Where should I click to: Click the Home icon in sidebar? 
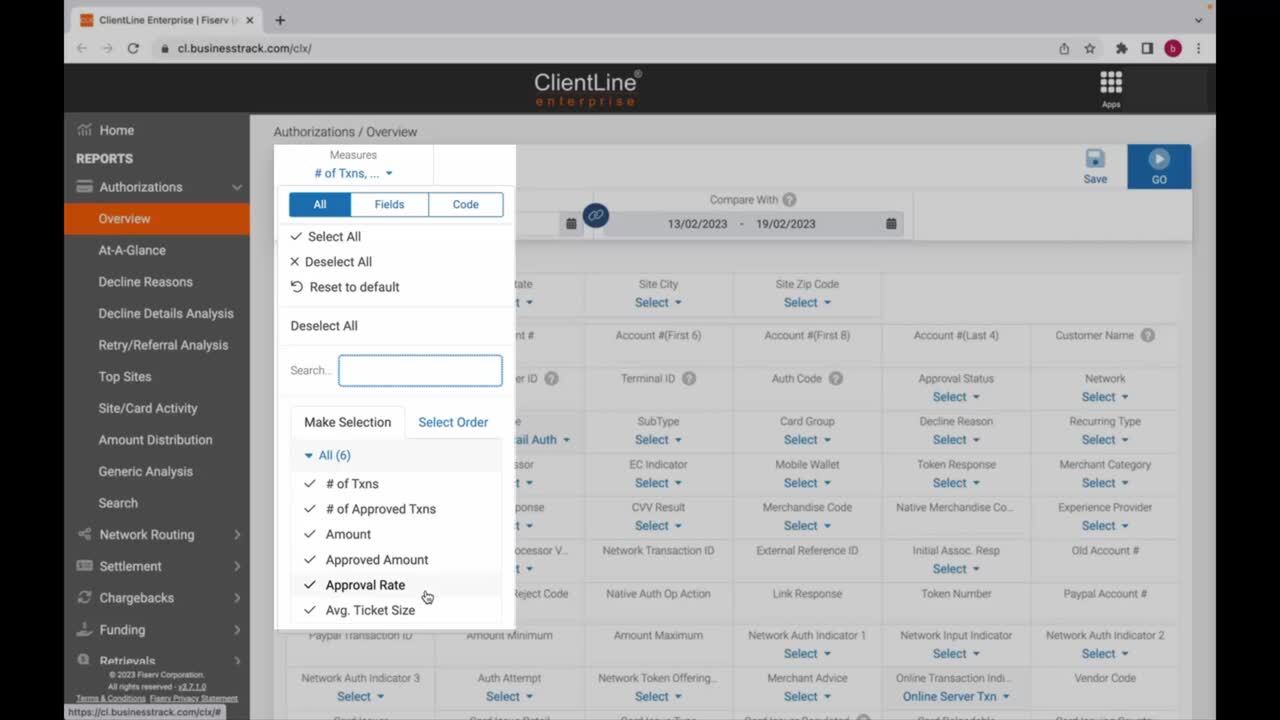[x=85, y=130]
